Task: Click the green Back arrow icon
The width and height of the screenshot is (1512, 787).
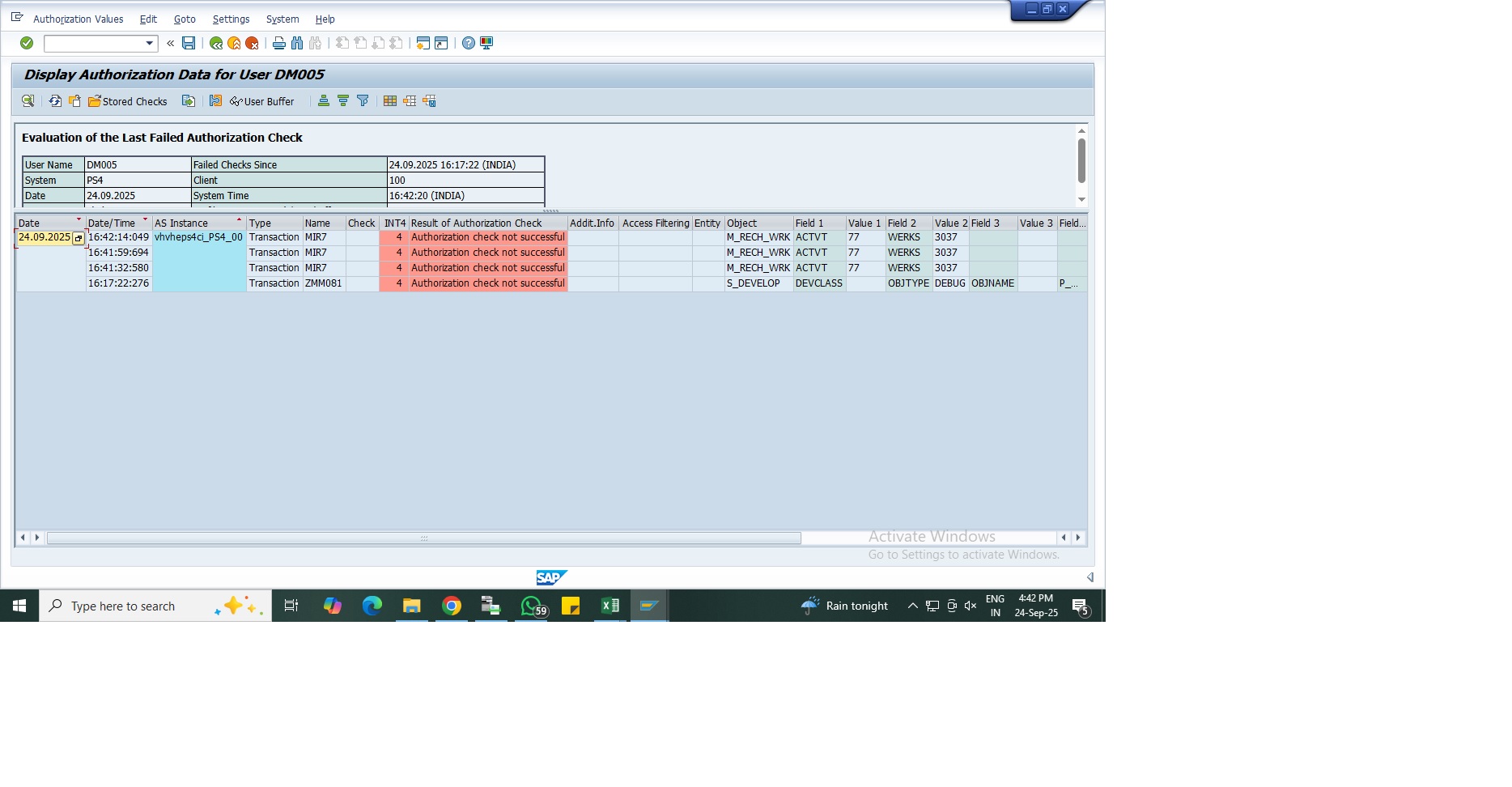Action: pos(216,43)
